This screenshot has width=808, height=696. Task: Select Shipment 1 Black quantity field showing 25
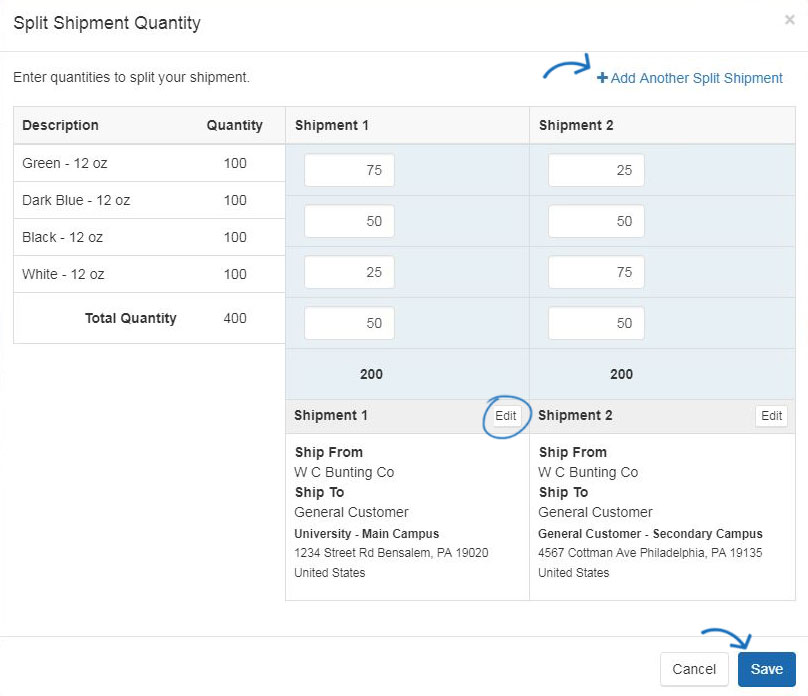pos(349,272)
